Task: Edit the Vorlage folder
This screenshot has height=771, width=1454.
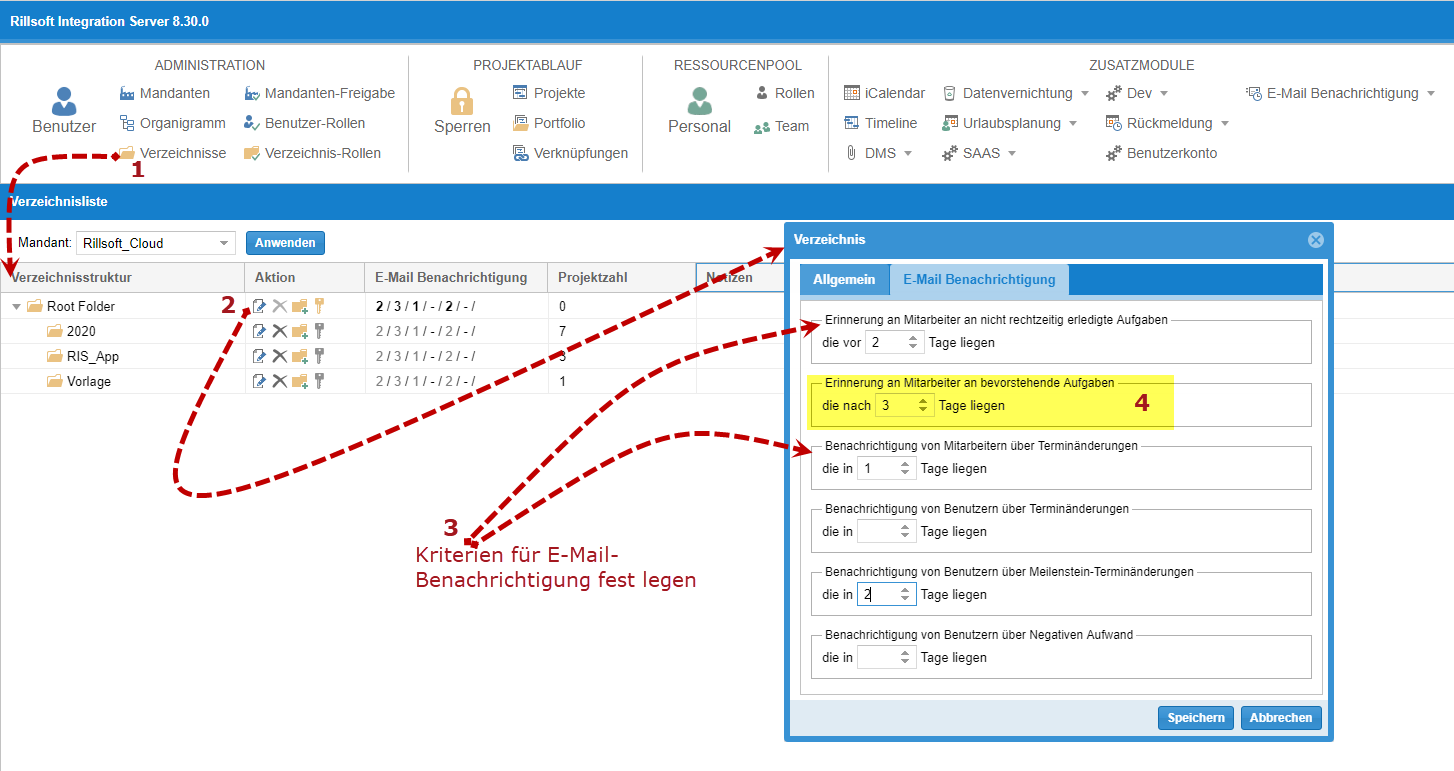Action: (x=260, y=381)
